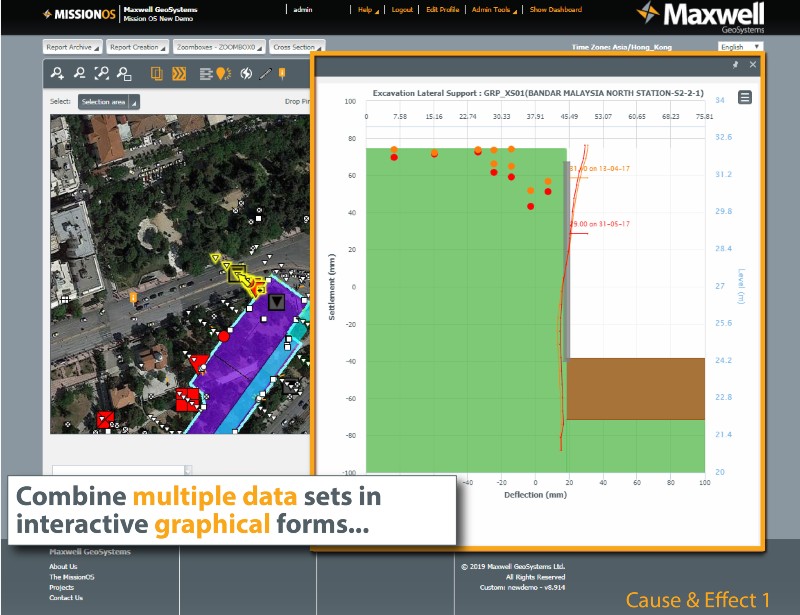Click the input field below the map
This screenshot has height=615, width=800.
(x=122, y=470)
